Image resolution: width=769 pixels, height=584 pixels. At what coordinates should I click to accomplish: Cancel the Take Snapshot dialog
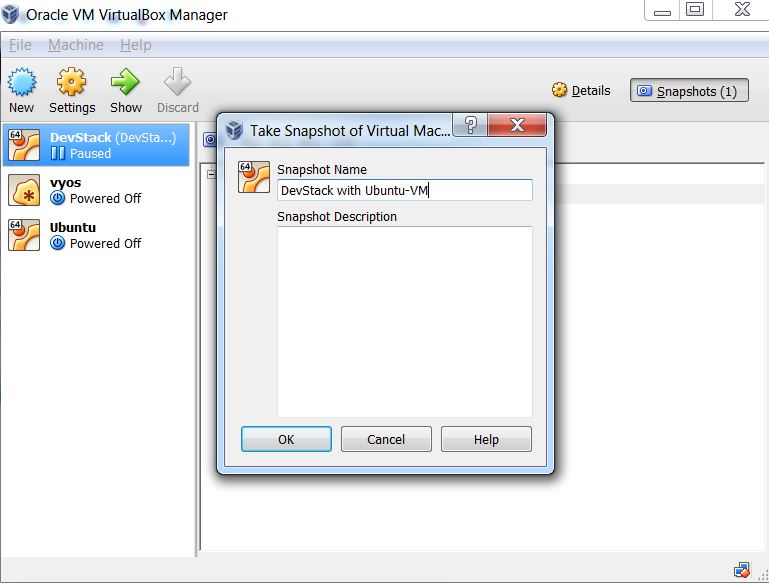[x=386, y=439]
